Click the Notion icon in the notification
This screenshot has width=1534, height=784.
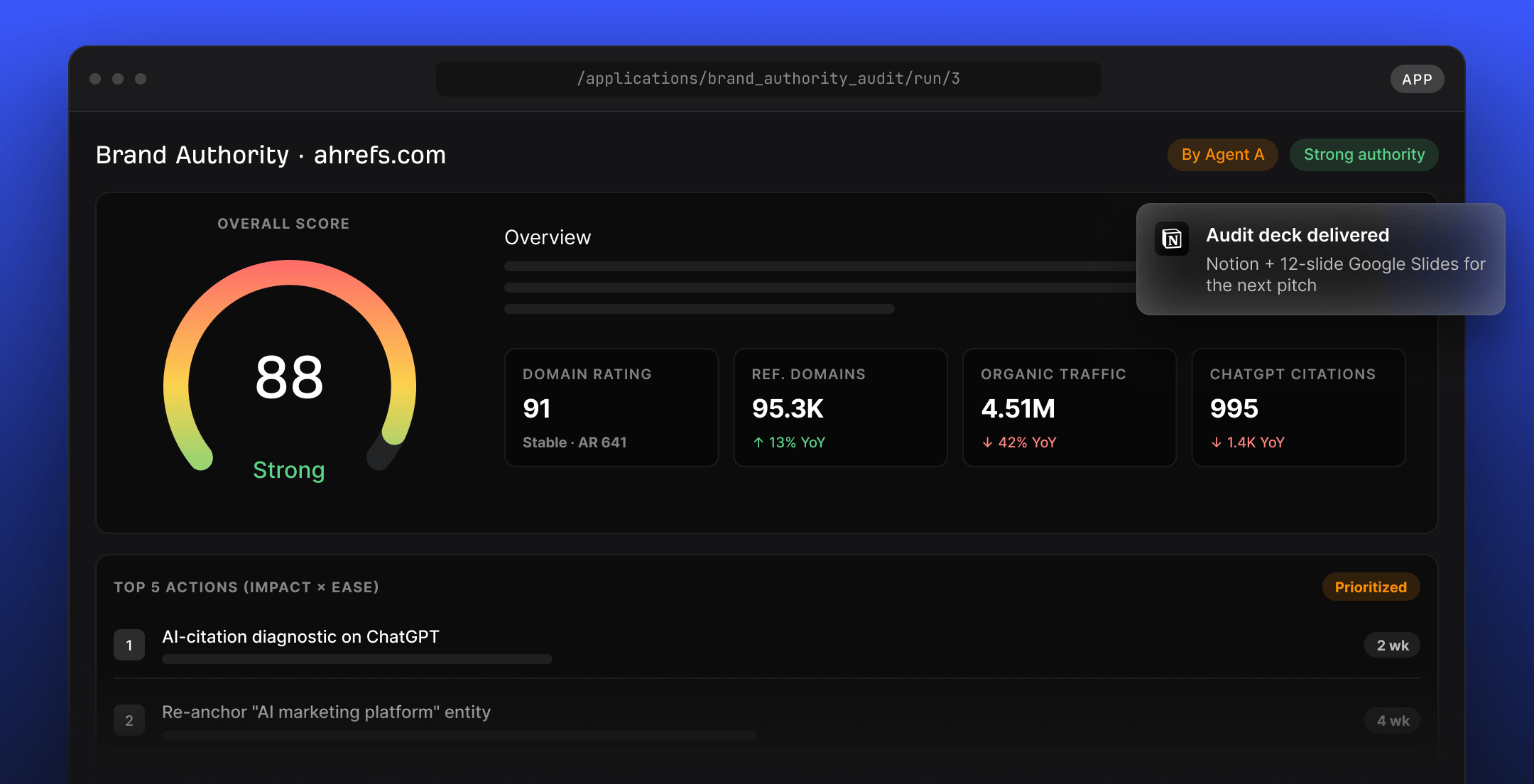(1172, 239)
